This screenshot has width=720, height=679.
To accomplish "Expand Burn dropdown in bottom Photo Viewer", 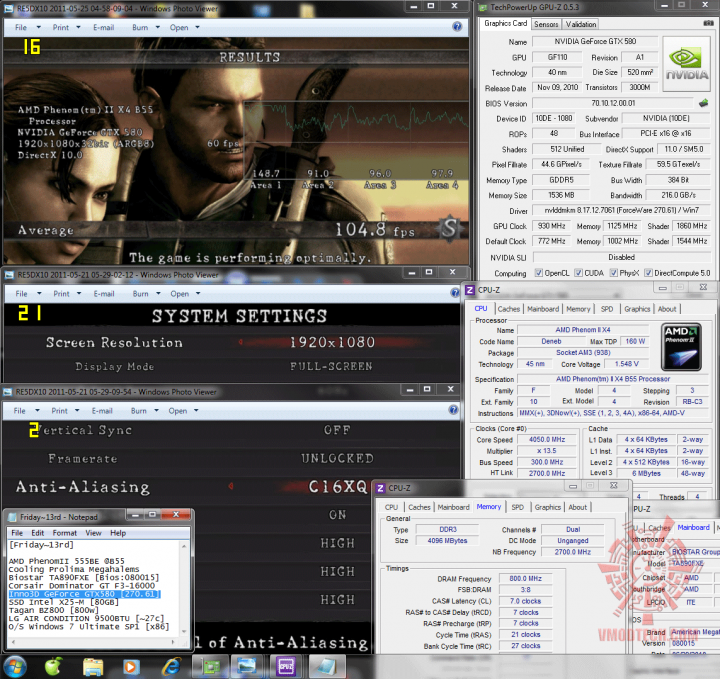I will tap(156, 410).
